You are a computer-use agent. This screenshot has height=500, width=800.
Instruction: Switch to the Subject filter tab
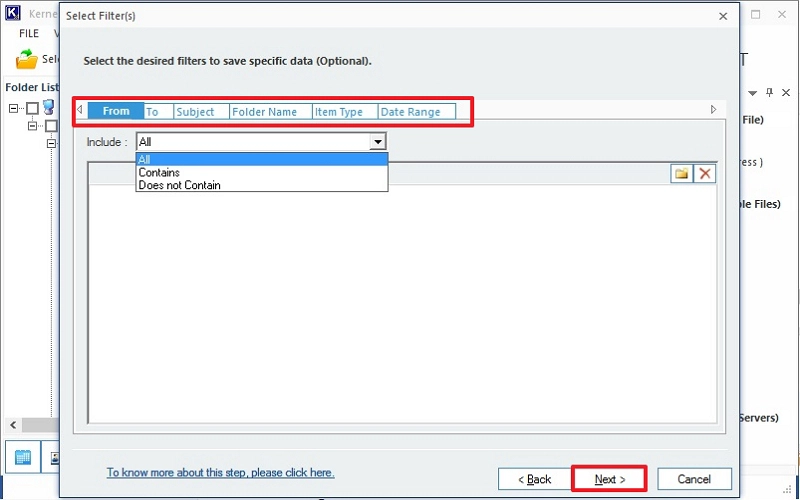(195, 112)
